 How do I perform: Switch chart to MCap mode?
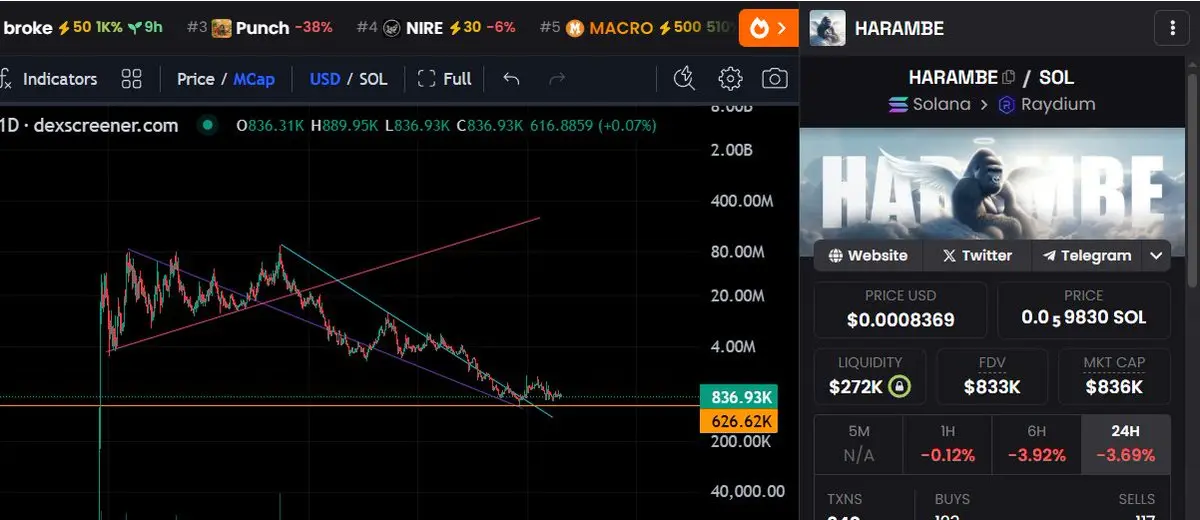point(254,79)
